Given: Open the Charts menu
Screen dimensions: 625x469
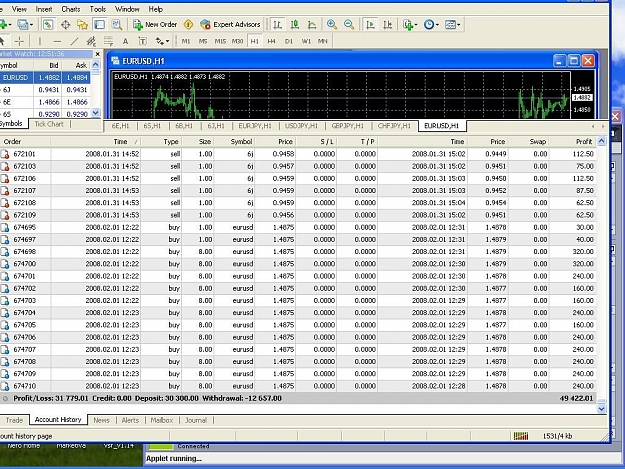Looking at the screenshot, I should pyautogui.click(x=71, y=9).
